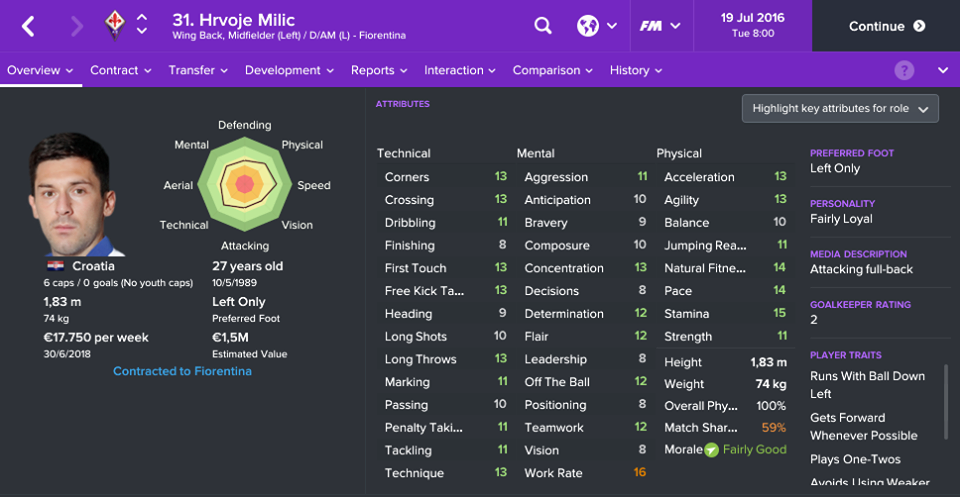Click the Continue button
960x497 pixels.
coord(886,26)
